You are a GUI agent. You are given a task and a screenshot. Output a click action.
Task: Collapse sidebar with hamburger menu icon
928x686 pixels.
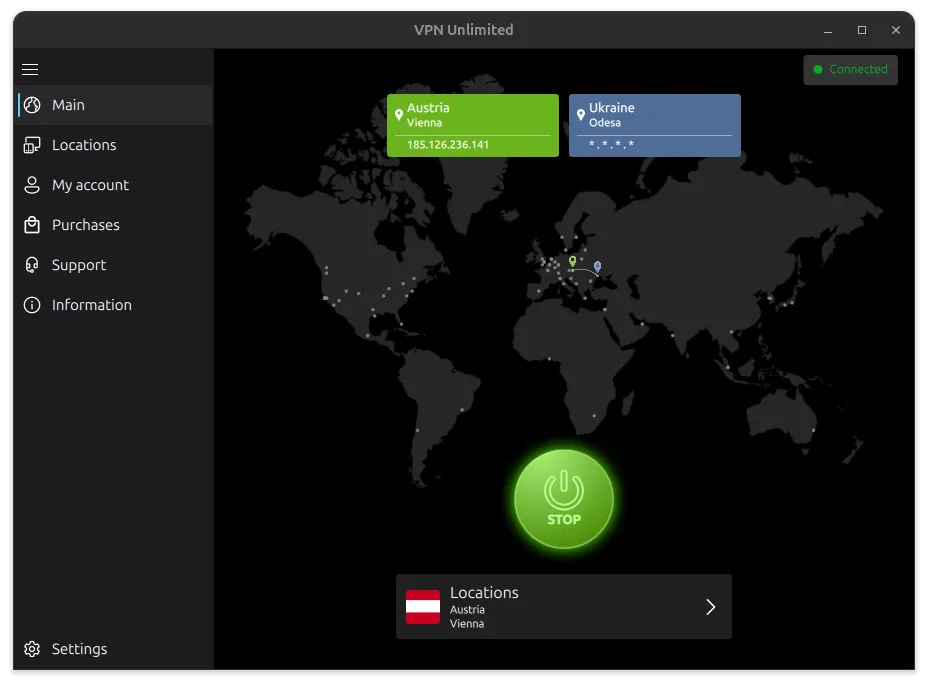coord(30,69)
